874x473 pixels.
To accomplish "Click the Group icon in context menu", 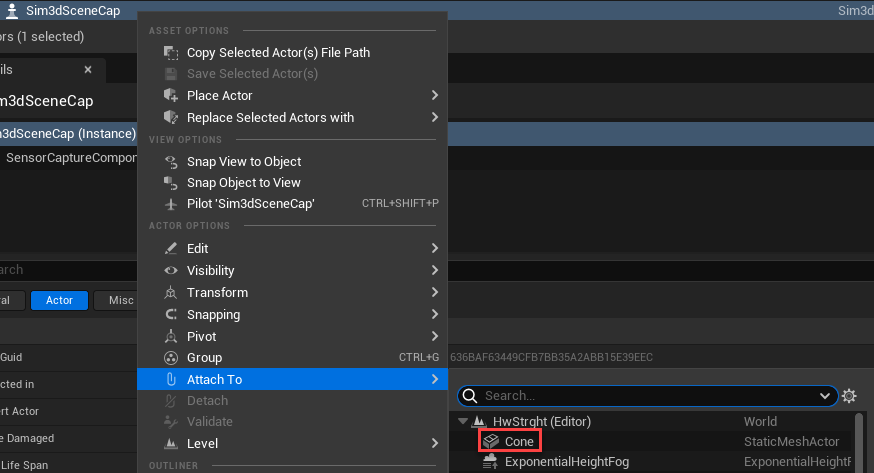I will 170,358.
